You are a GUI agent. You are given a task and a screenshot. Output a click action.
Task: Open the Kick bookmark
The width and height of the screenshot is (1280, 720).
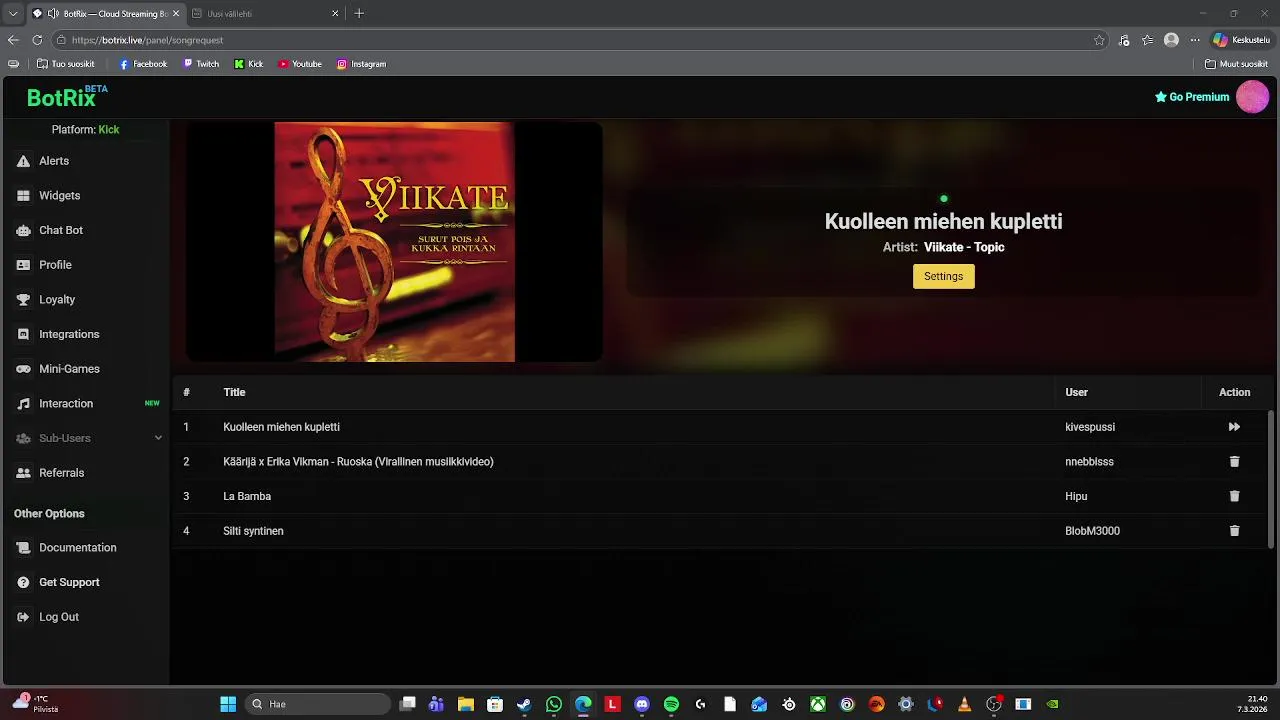pyautogui.click(x=249, y=64)
